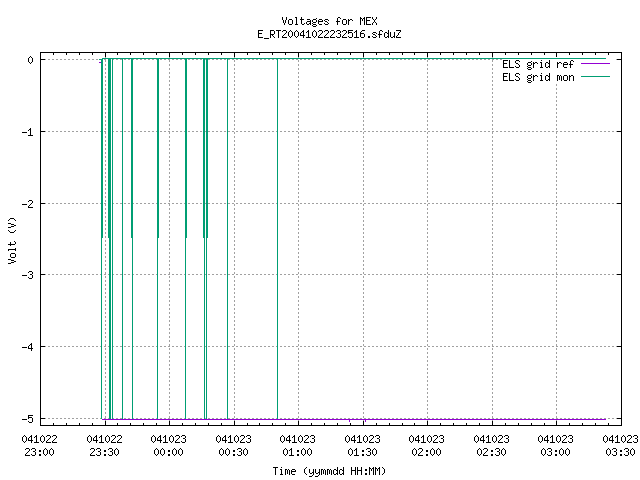Click the x-axis label 041023 02:00
Screen dimensions: 640x480
[427, 446]
